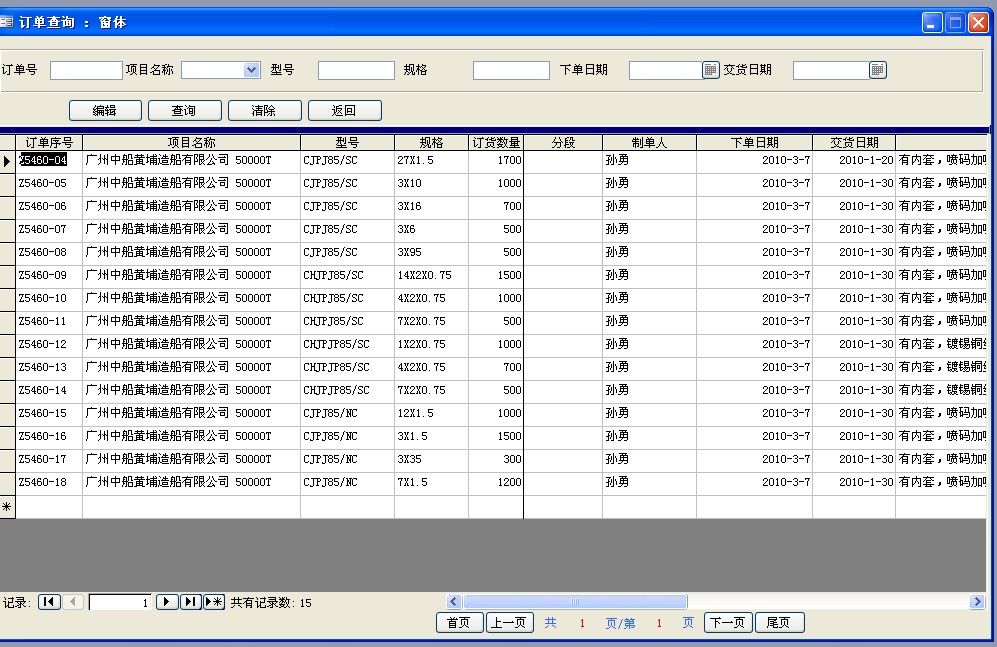997x647 pixels.
Task: Click the 清除 button
Action: tap(264, 111)
